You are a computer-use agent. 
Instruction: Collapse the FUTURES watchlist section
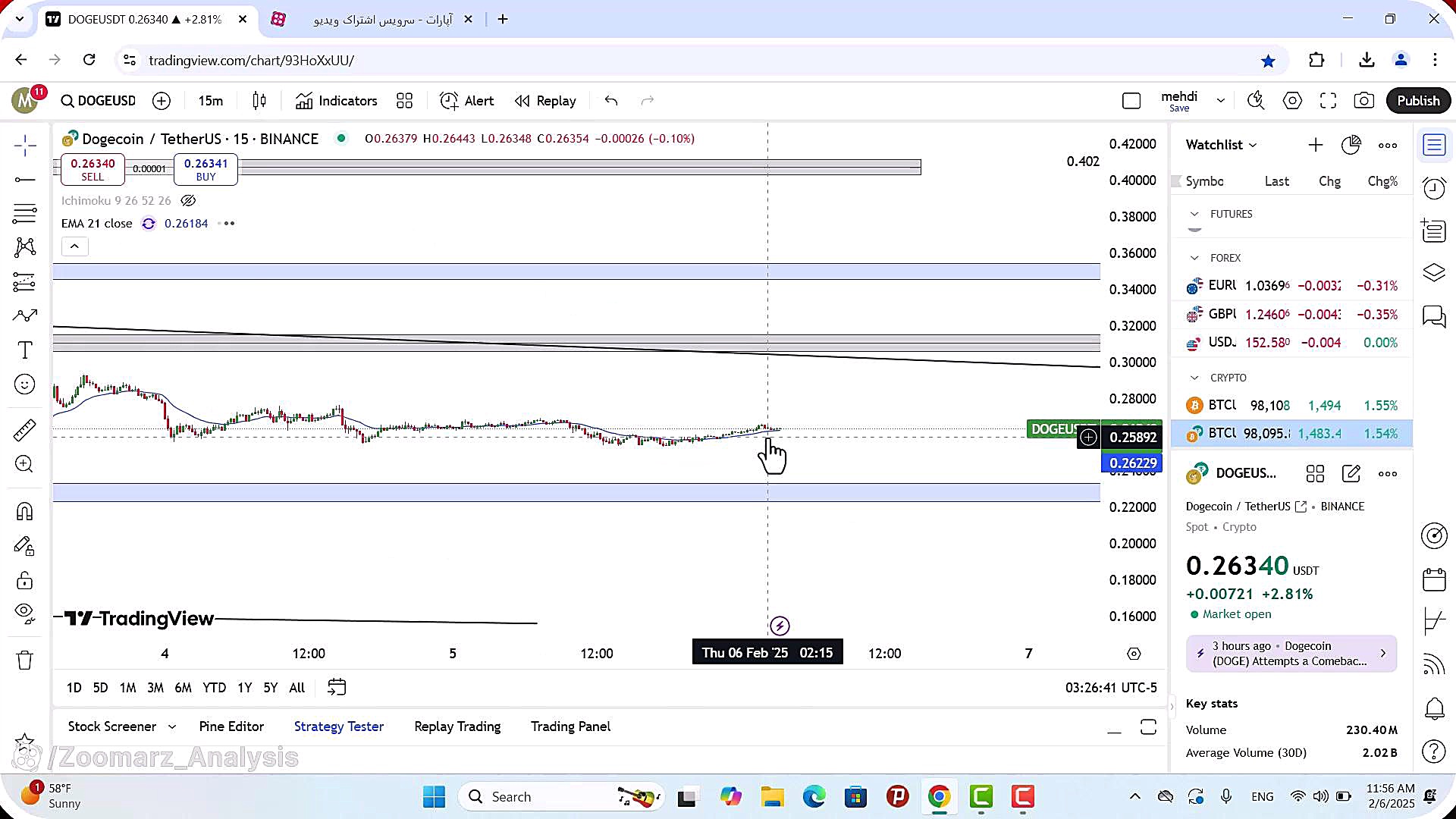click(x=1194, y=215)
